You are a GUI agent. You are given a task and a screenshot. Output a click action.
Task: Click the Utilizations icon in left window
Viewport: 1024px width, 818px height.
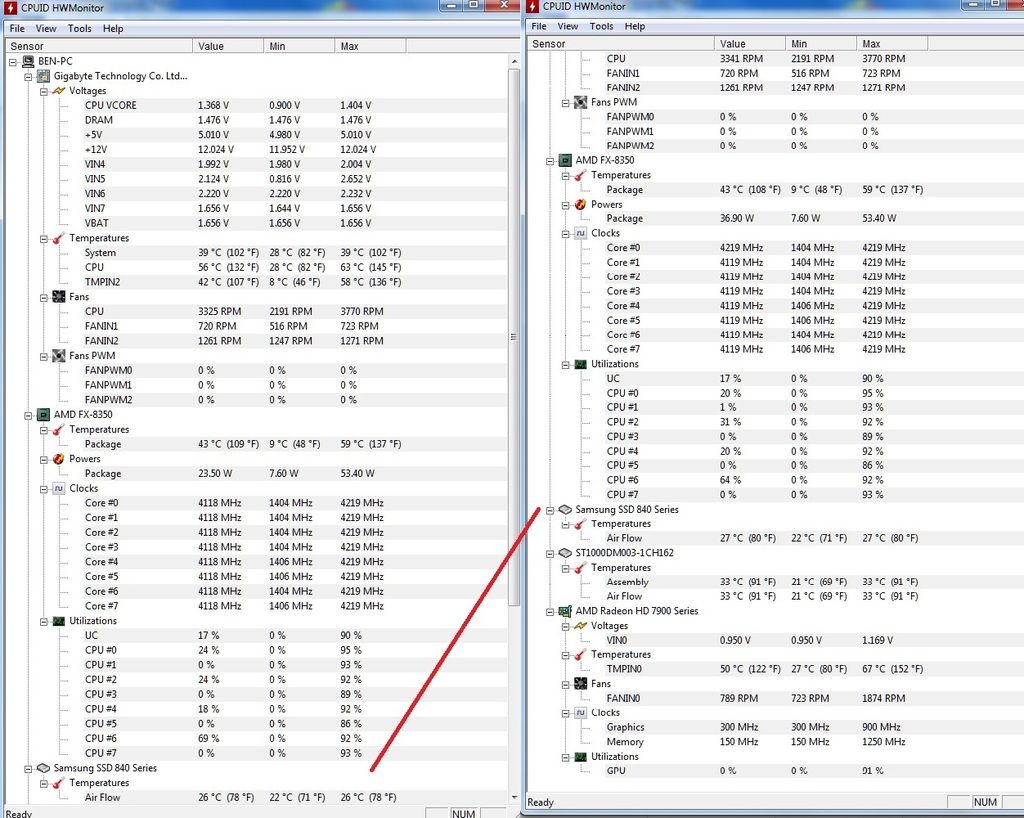pyautogui.click(x=59, y=621)
